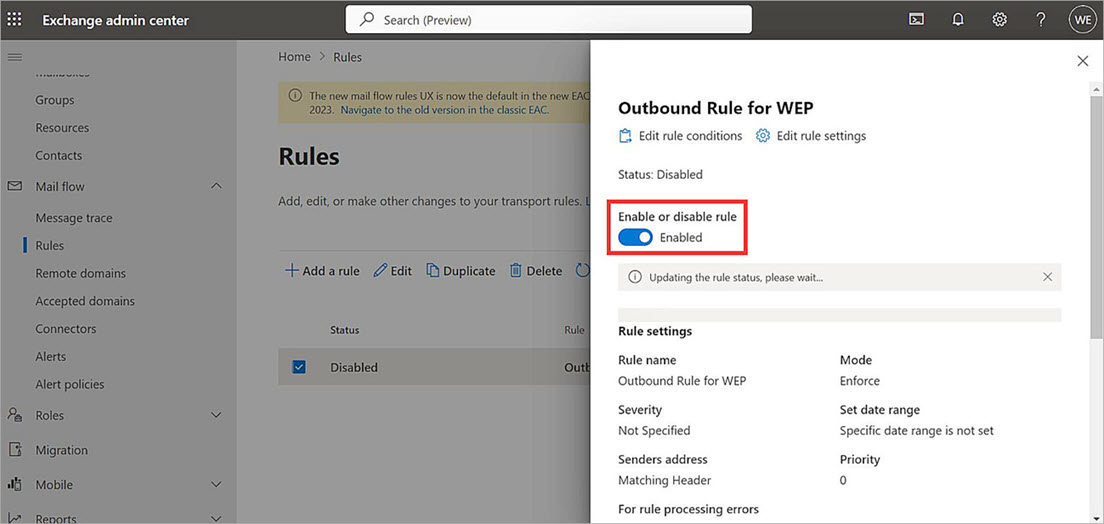Open Migration in the sidebar
The image size is (1104, 524).
tap(62, 449)
